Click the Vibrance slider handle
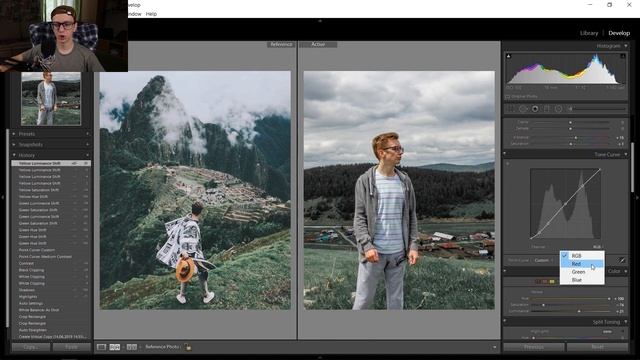This screenshot has width=640, height=360. [576, 138]
